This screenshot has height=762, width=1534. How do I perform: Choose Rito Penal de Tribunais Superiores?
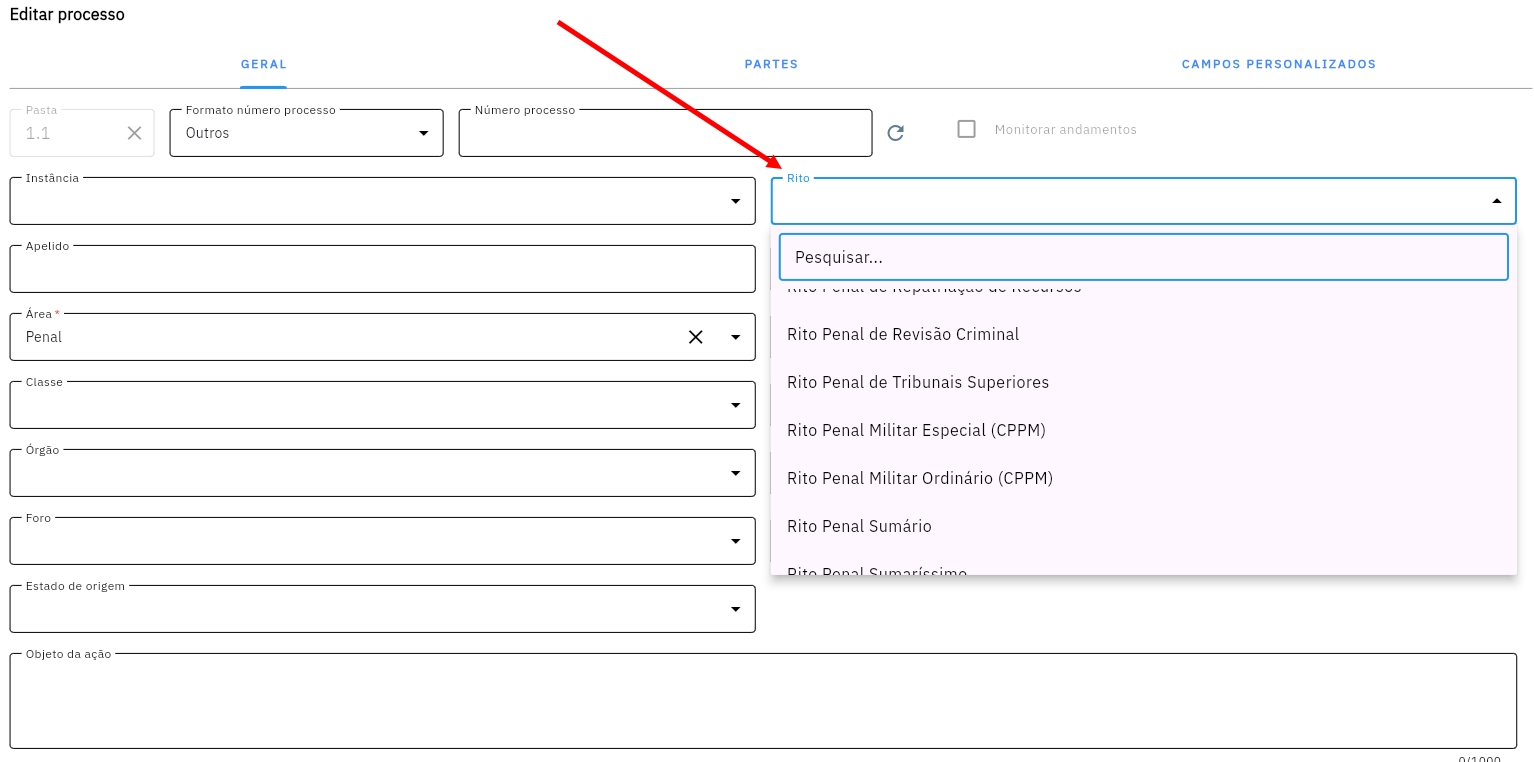point(918,382)
